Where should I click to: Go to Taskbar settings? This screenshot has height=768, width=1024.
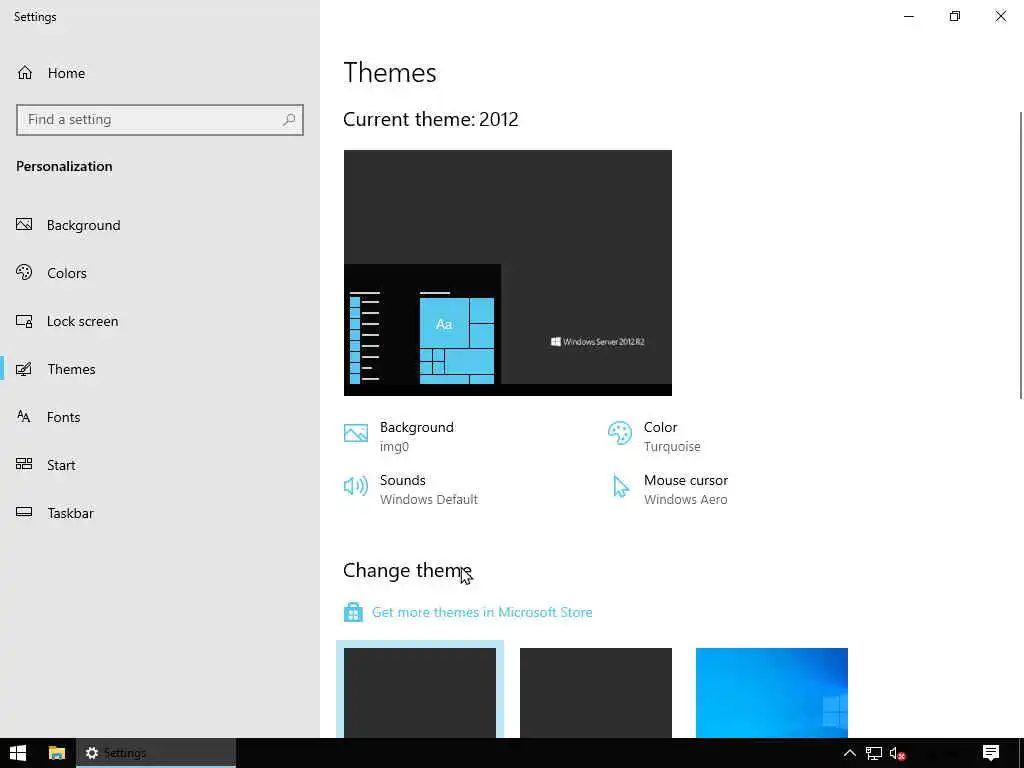(160, 513)
